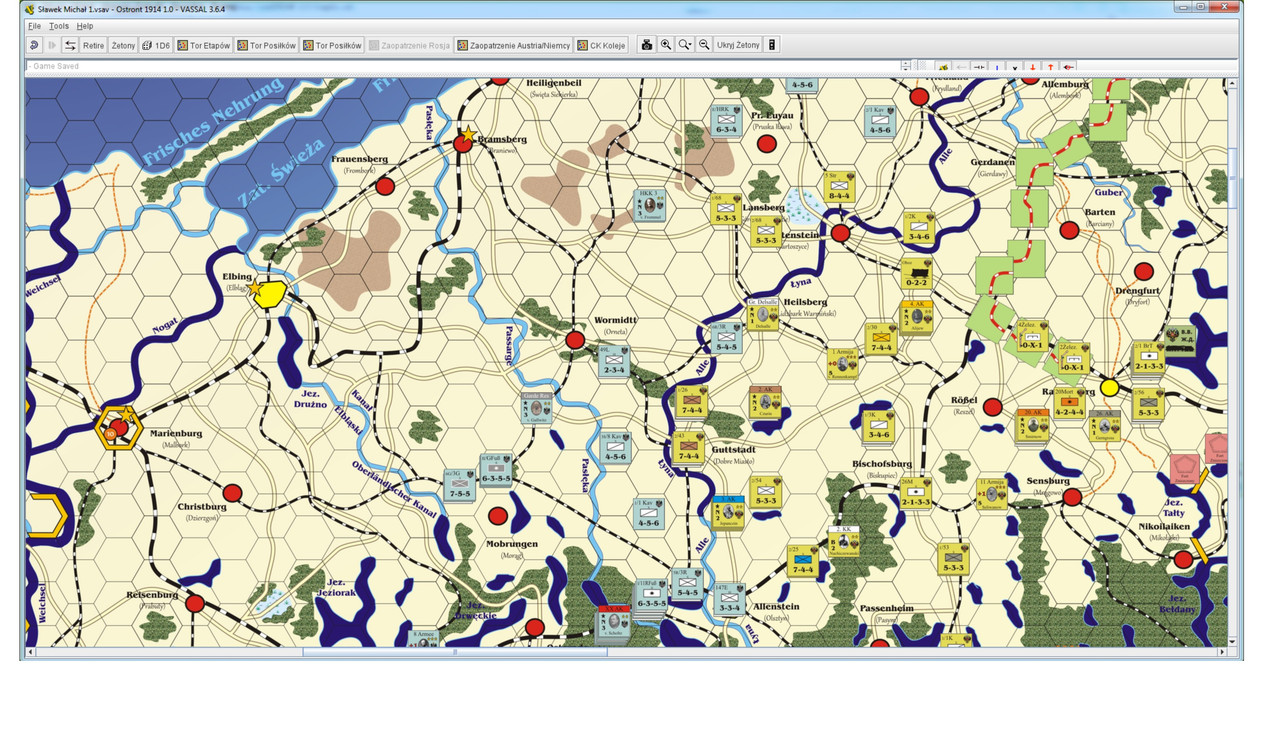Select the 1/2K cavalry counter 3-4-6
The width and height of the screenshot is (1280, 739).
[918, 227]
